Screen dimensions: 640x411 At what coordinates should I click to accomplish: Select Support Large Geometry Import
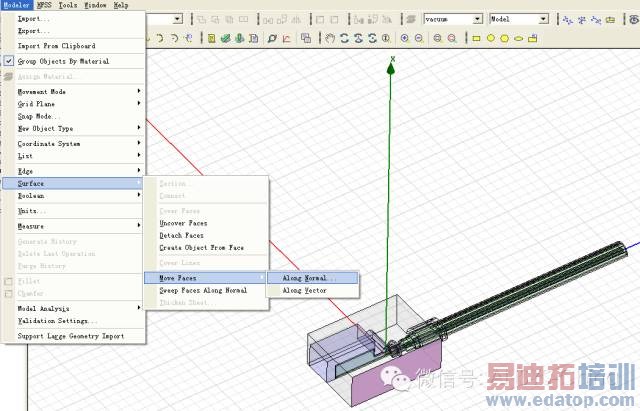pyautogui.click(x=73, y=336)
